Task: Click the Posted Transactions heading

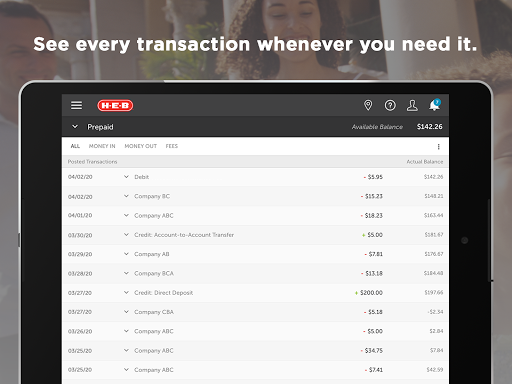Action: (x=92, y=162)
